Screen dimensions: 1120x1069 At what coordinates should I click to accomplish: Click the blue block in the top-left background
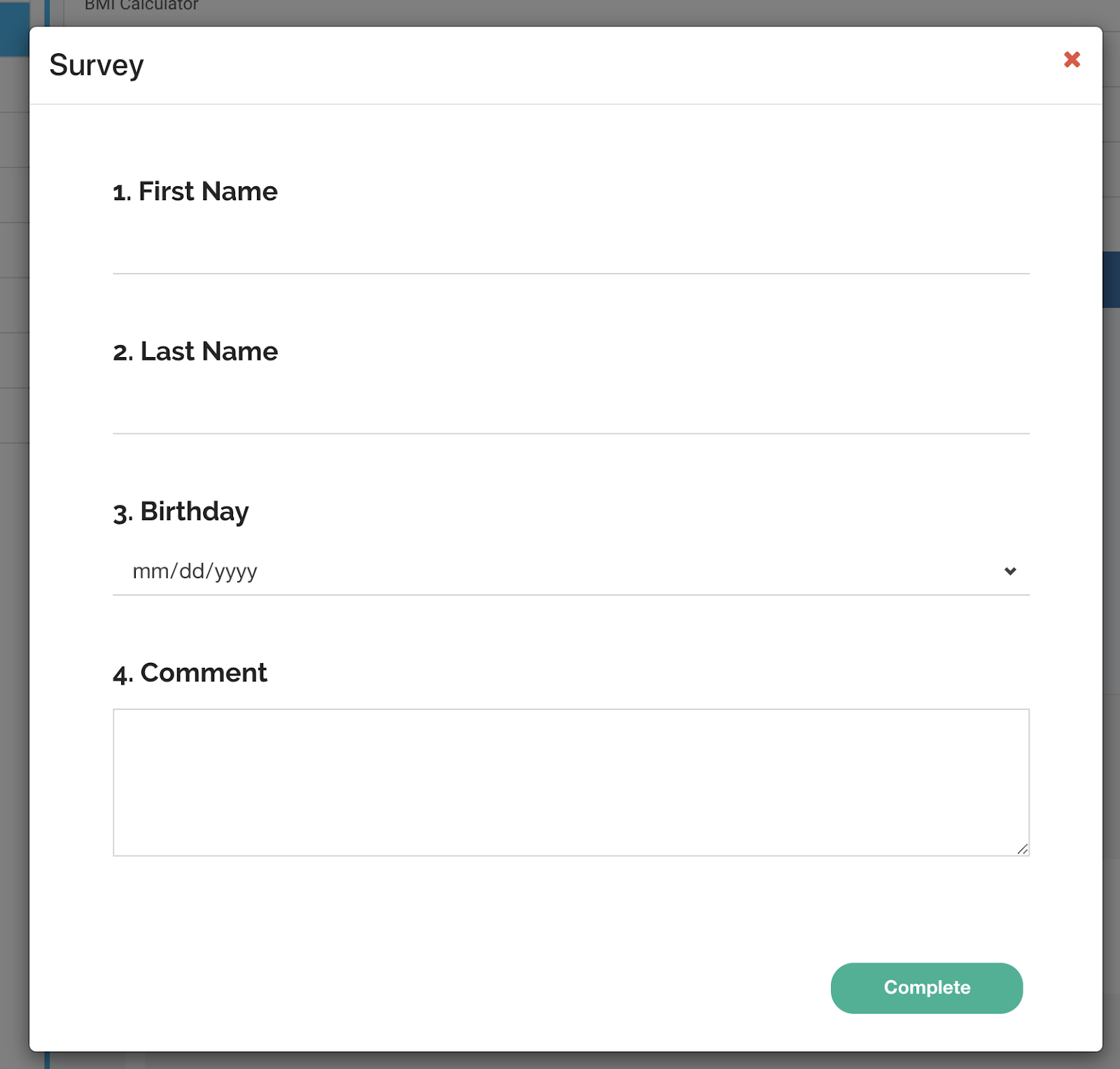tap(14, 28)
